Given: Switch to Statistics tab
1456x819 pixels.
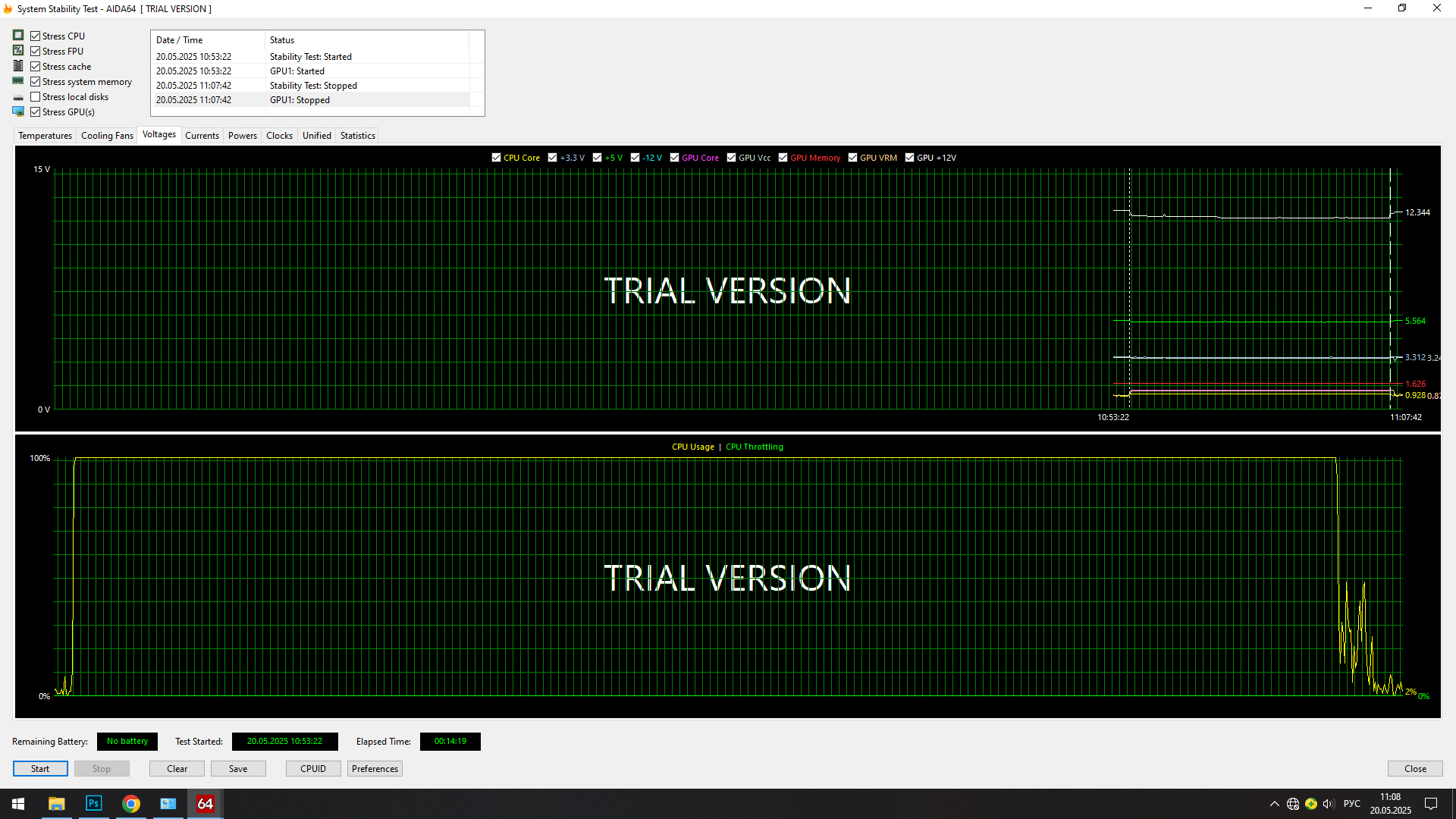Looking at the screenshot, I should [x=358, y=136].
